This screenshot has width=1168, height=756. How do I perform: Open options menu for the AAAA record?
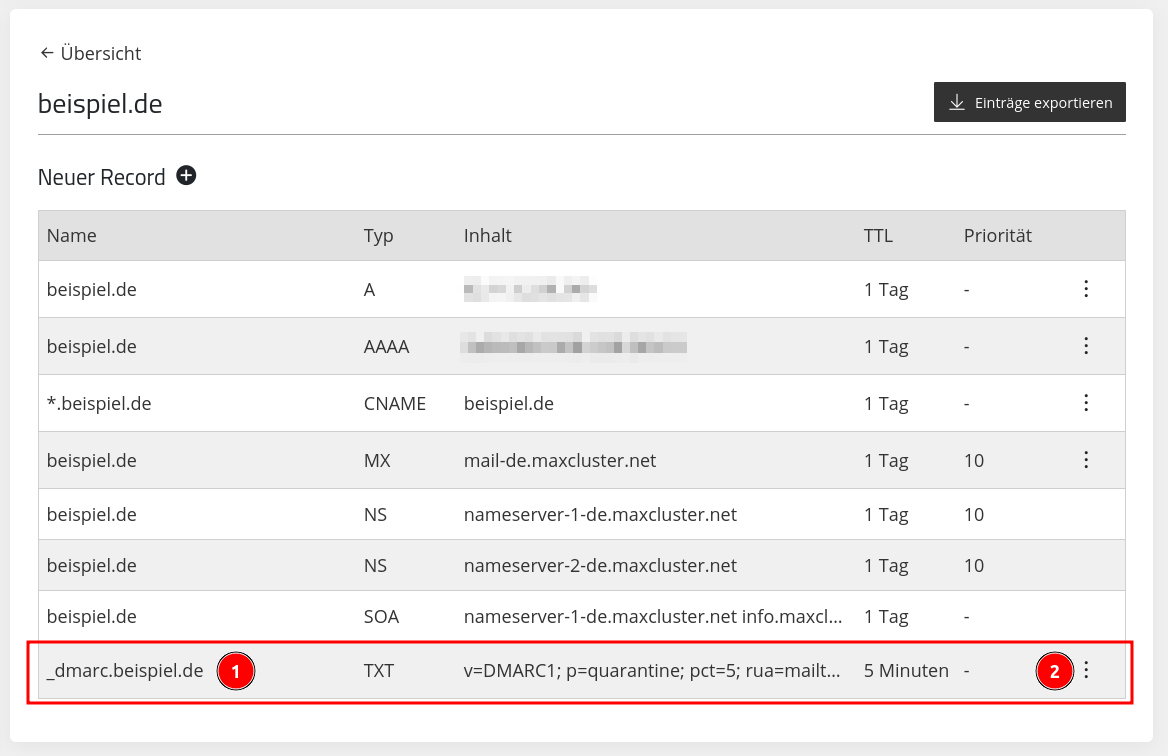click(1086, 346)
